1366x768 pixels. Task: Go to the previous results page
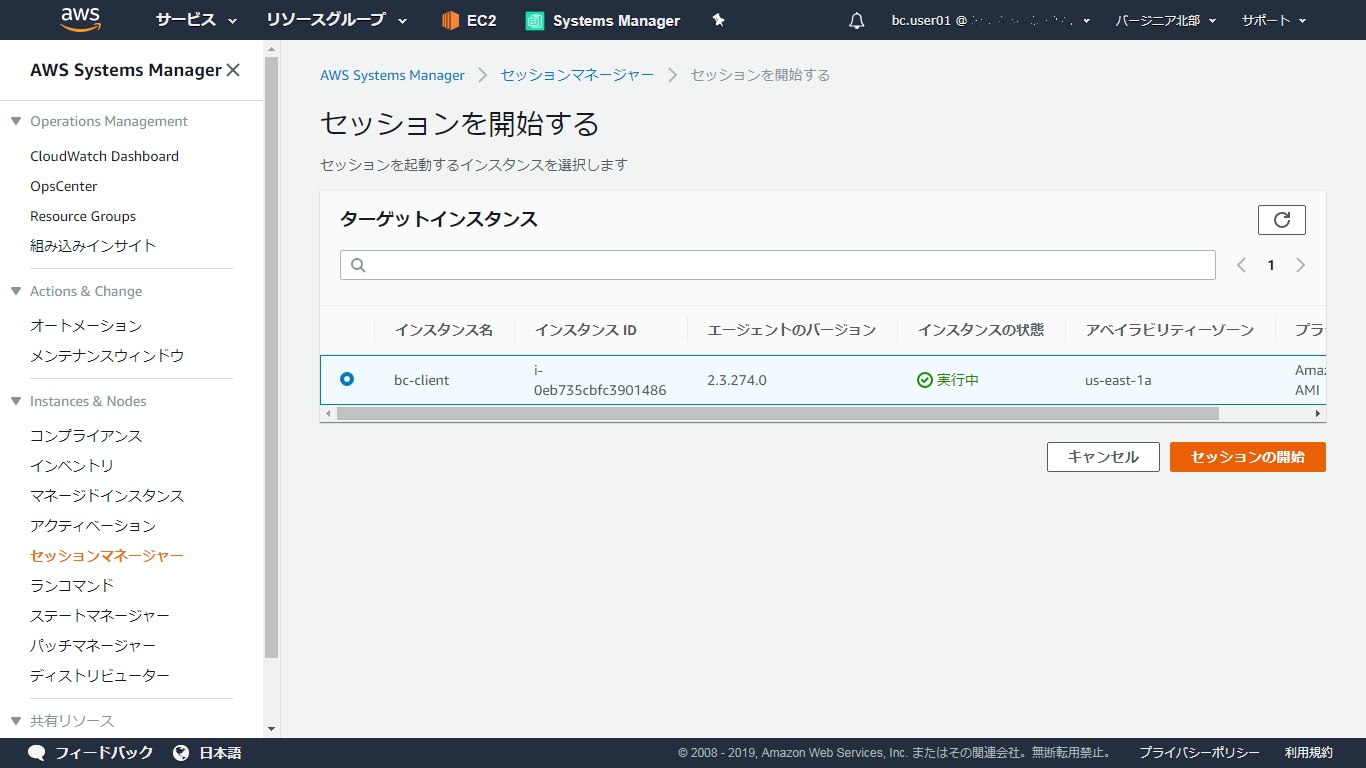click(x=1241, y=265)
